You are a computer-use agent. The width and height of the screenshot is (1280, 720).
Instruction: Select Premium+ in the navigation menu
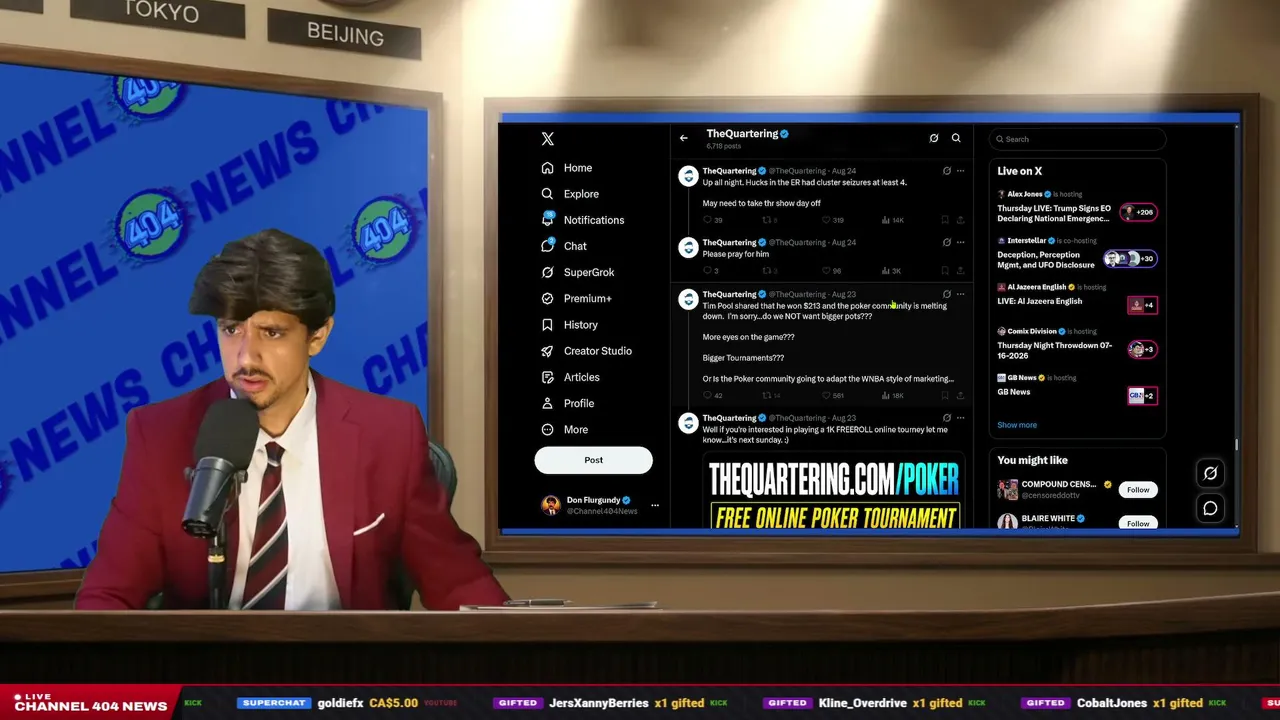pos(588,298)
